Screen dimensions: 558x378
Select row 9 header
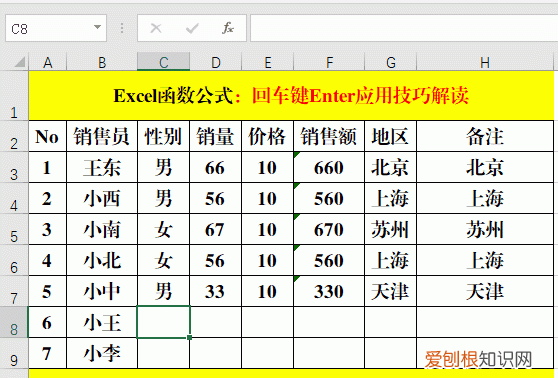14,353
